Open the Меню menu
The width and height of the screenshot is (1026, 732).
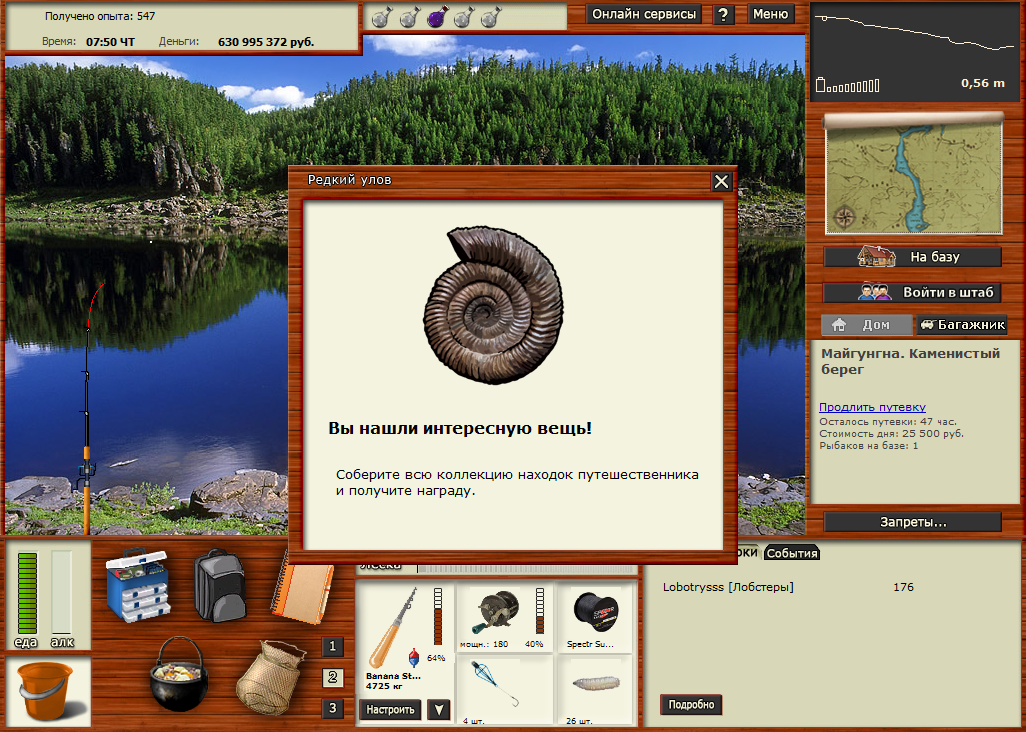tap(770, 14)
